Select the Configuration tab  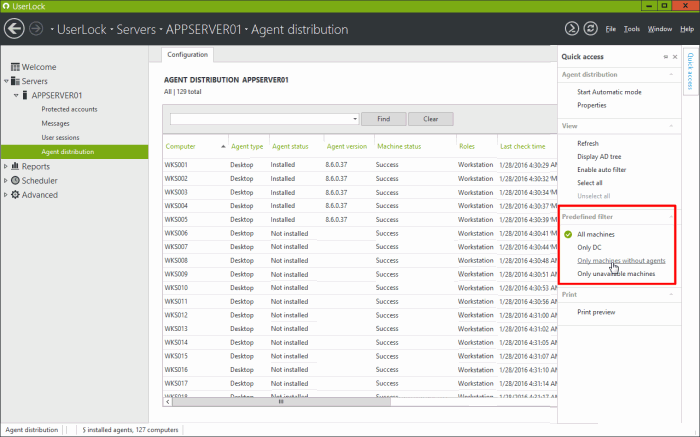pyautogui.click(x=188, y=54)
